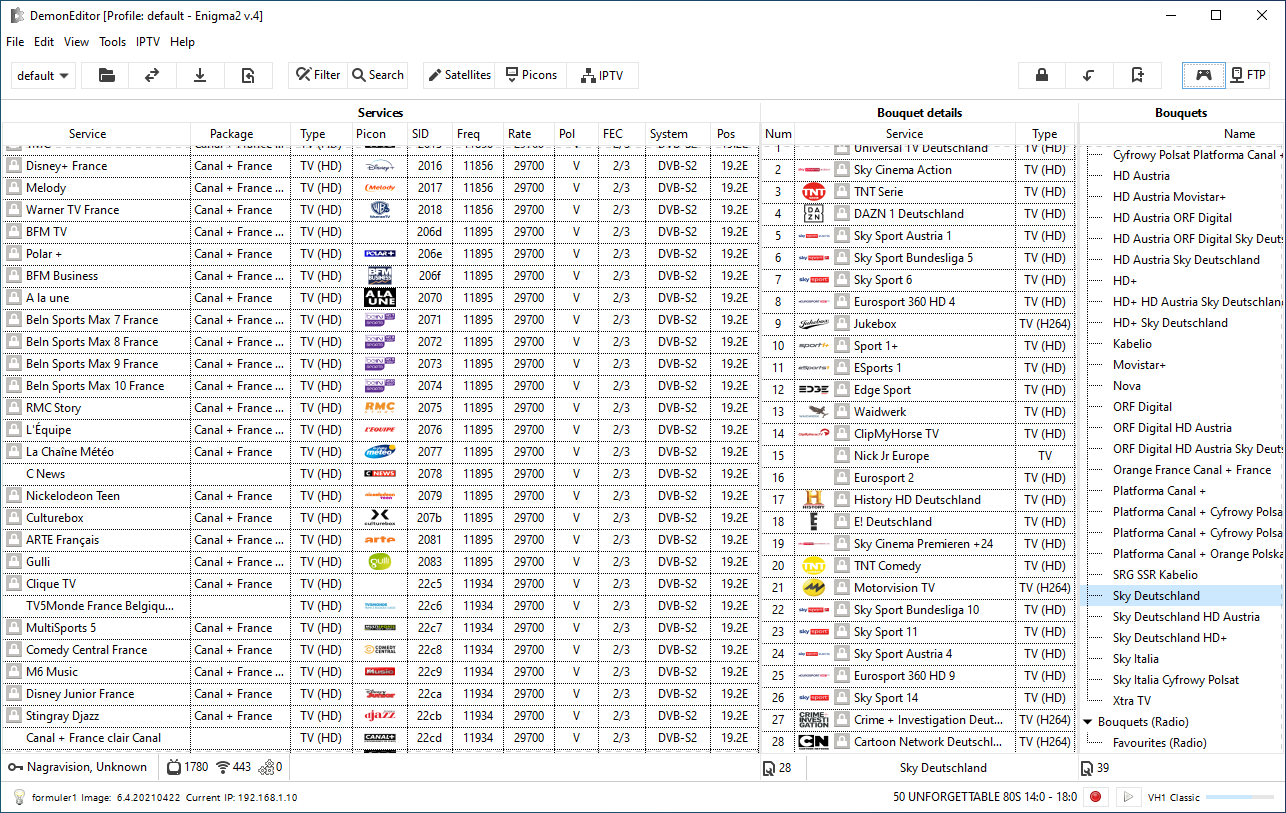The image size is (1286, 813).
Task: Toggle the FTP panel button
Action: pyautogui.click(x=1248, y=75)
